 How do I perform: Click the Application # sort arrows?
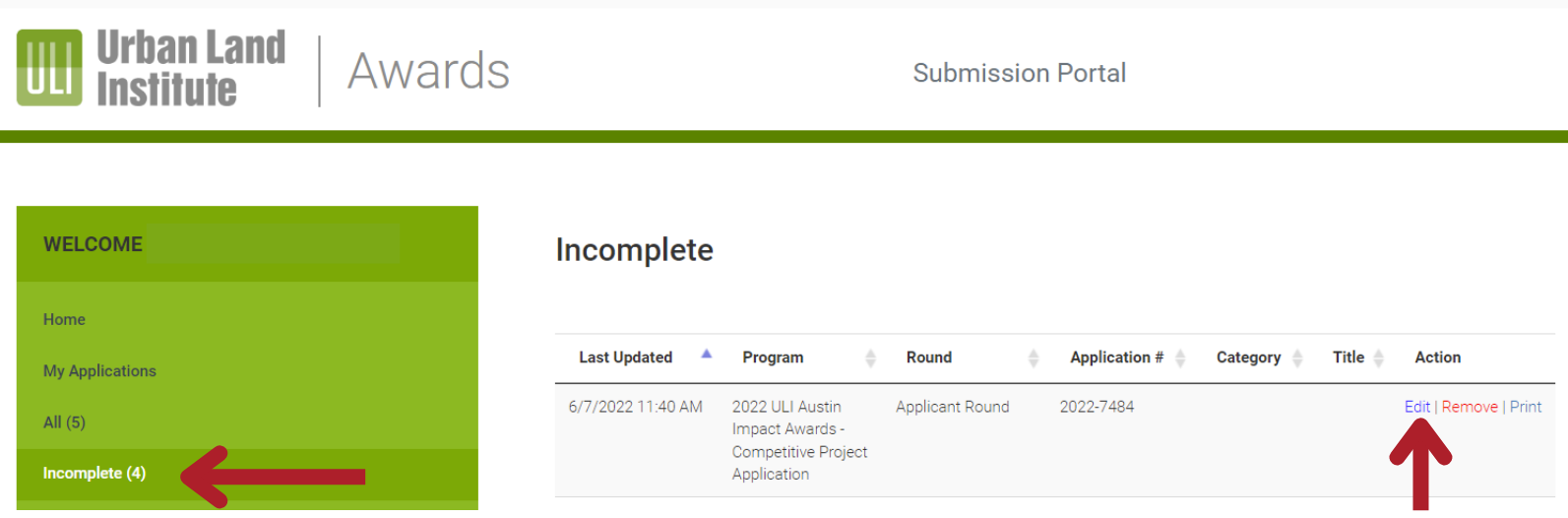(x=1180, y=358)
